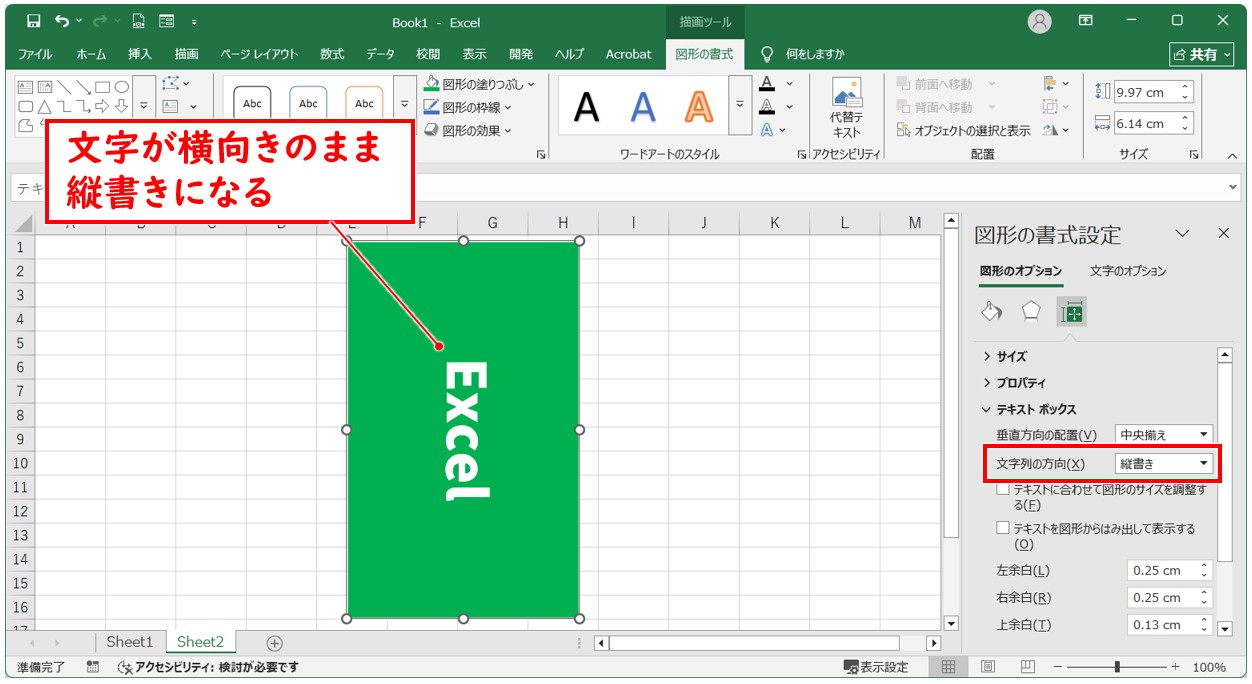Collapse the テキスト ボックス section
This screenshot has height=684, width=1252.
coord(1029,410)
